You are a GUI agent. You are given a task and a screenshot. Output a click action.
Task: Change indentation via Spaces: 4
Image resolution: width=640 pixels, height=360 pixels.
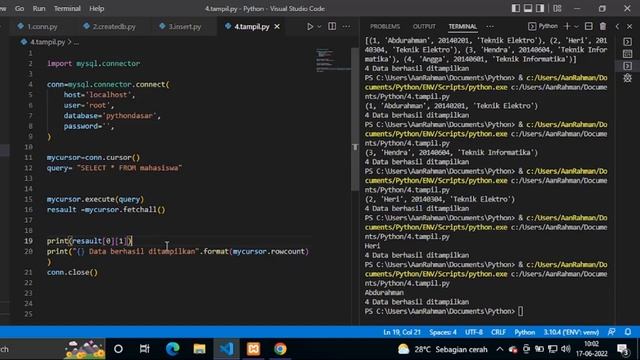[x=443, y=332]
